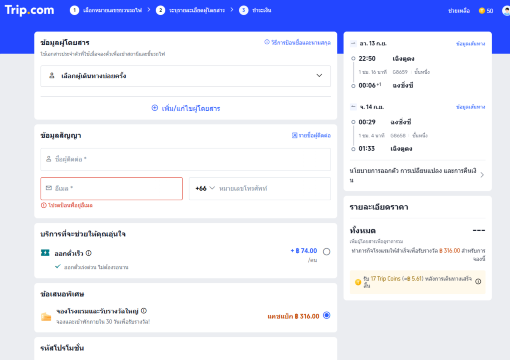Click the green ticket icon for fast ticketing
The width and height of the screenshot is (510, 360).
pyautogui.click(x=45, y=253)
